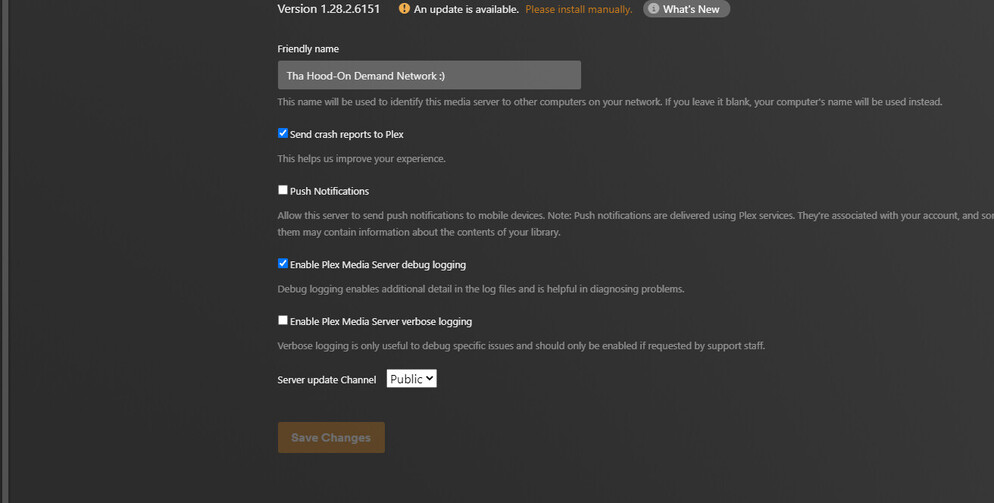Image resolution: width=994 pixels, height=503 pixels.
Task: Tick the Plex Media Server verbose logging checkbox
Action: coord(283,321)
